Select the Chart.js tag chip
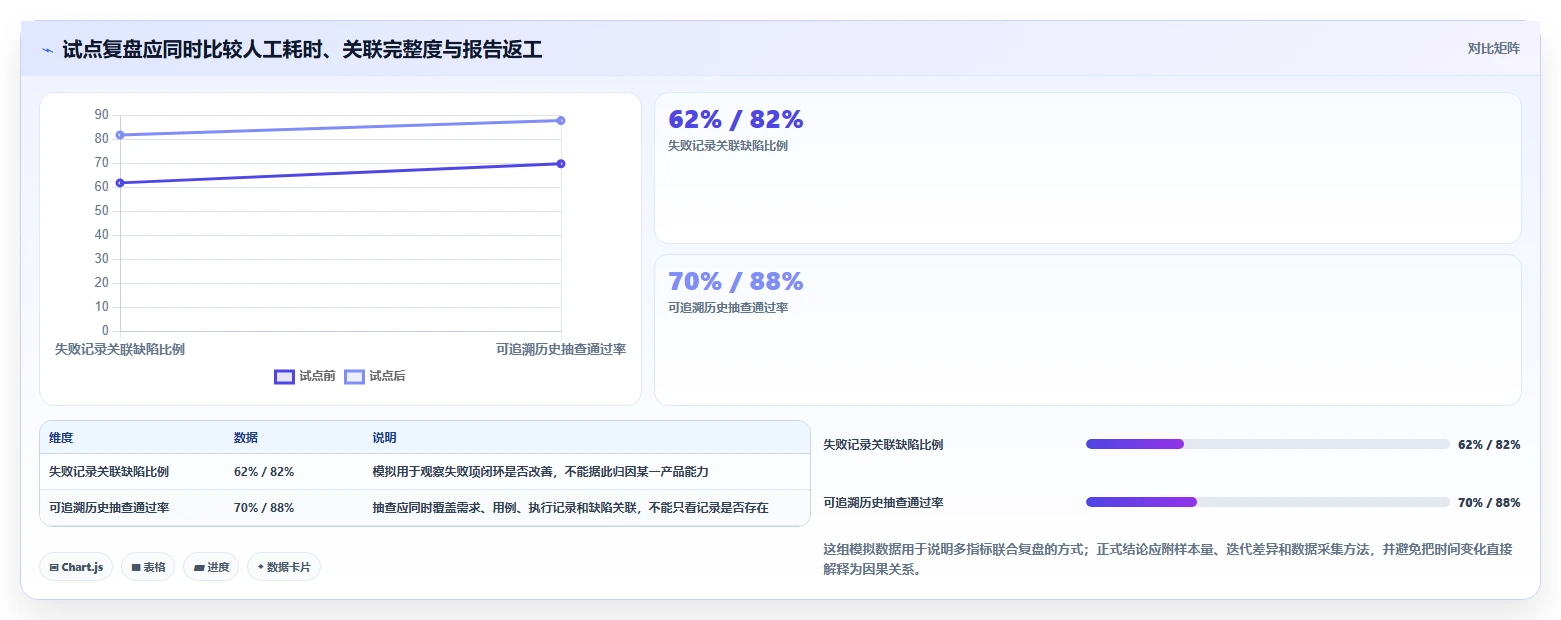The image size is (1561, 620). [76, 567]
